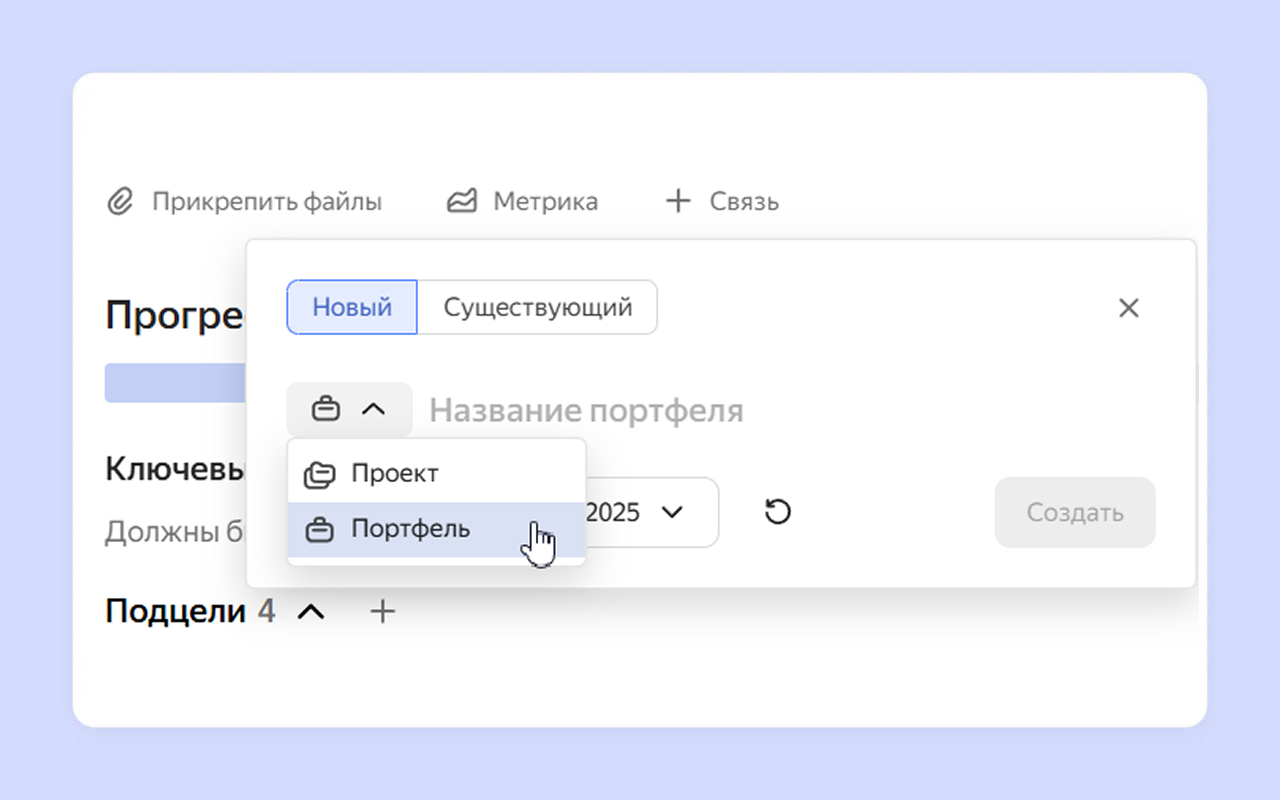1280x800 pixels.
Task: Click the plus icon beside Связь
Action: (x=678, y=202)
